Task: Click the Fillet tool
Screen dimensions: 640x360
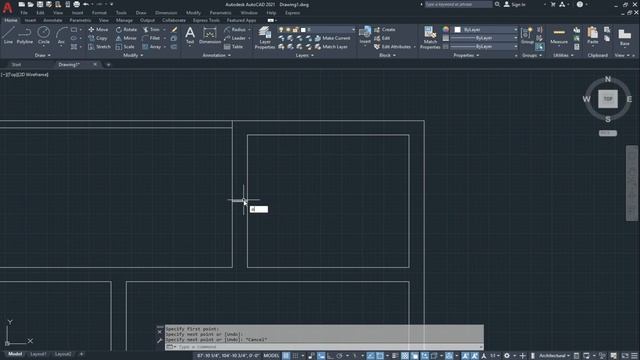Action: [x=151, y=38]
